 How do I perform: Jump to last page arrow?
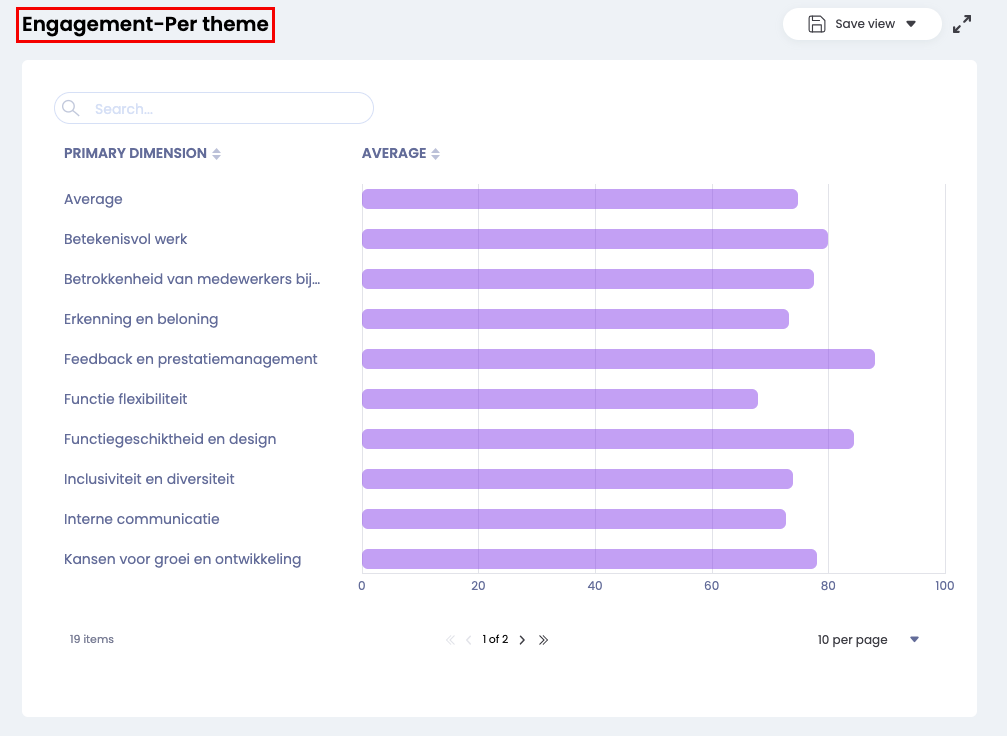pyautogui.click(x=544, y=640)
